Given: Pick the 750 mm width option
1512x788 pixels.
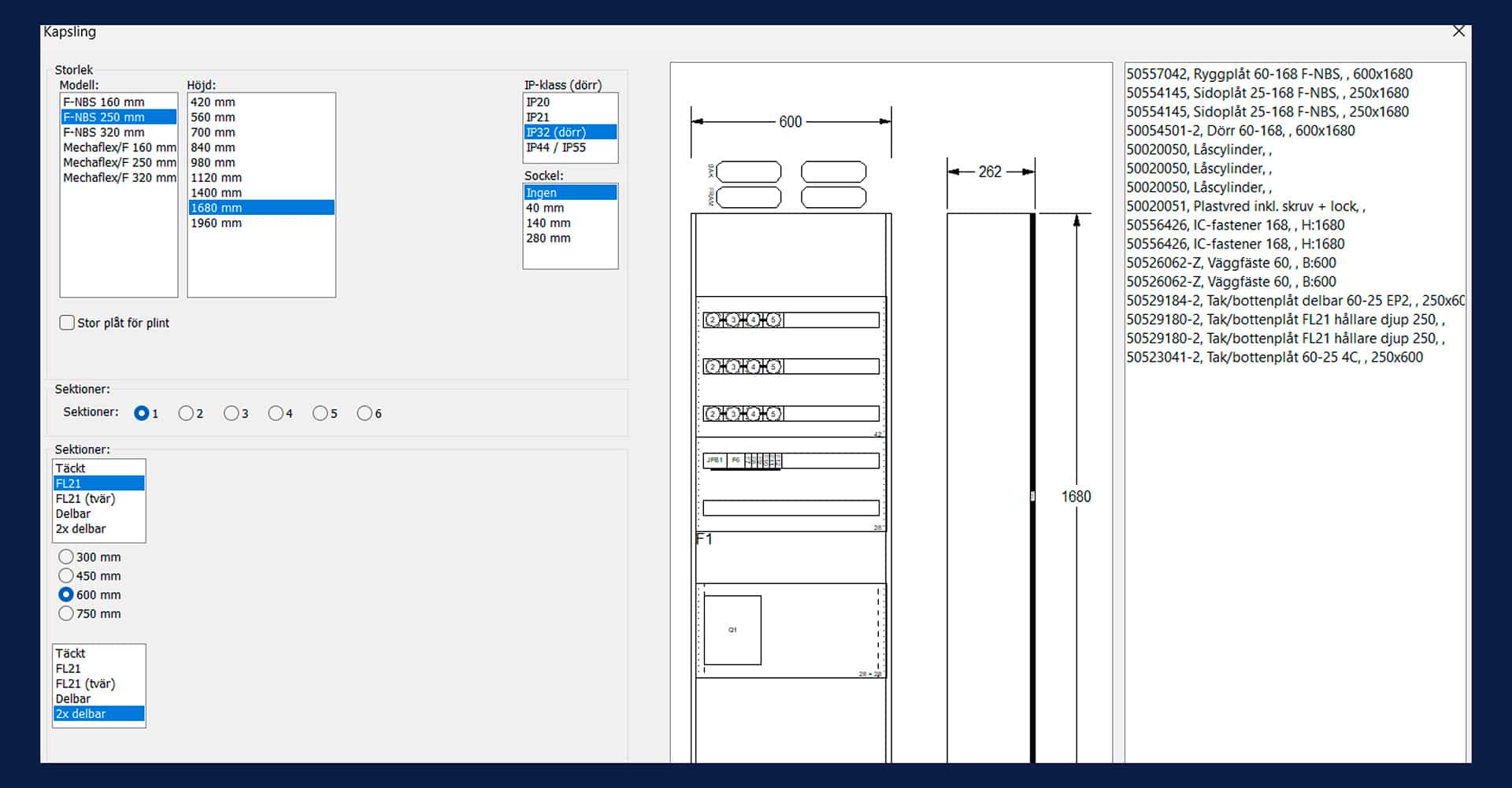Looking at the screenshot, I should (x=66, y=614).
